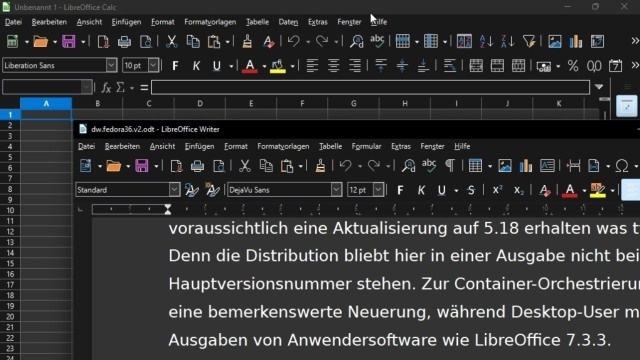This screenshot has height=360, width=640.
Task: Open the Function Wizard fx icon
Action: (106, 87)
